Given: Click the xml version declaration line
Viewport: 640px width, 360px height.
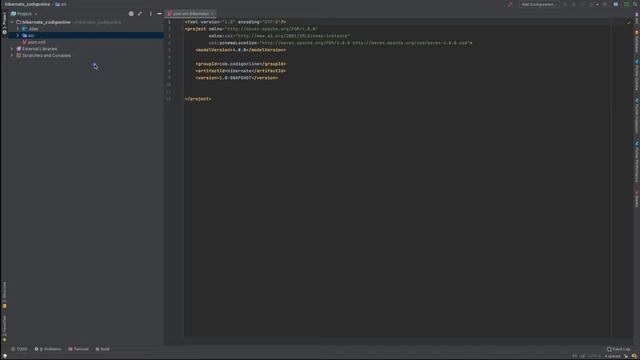Looking at the screenshot, I should 235,22.
